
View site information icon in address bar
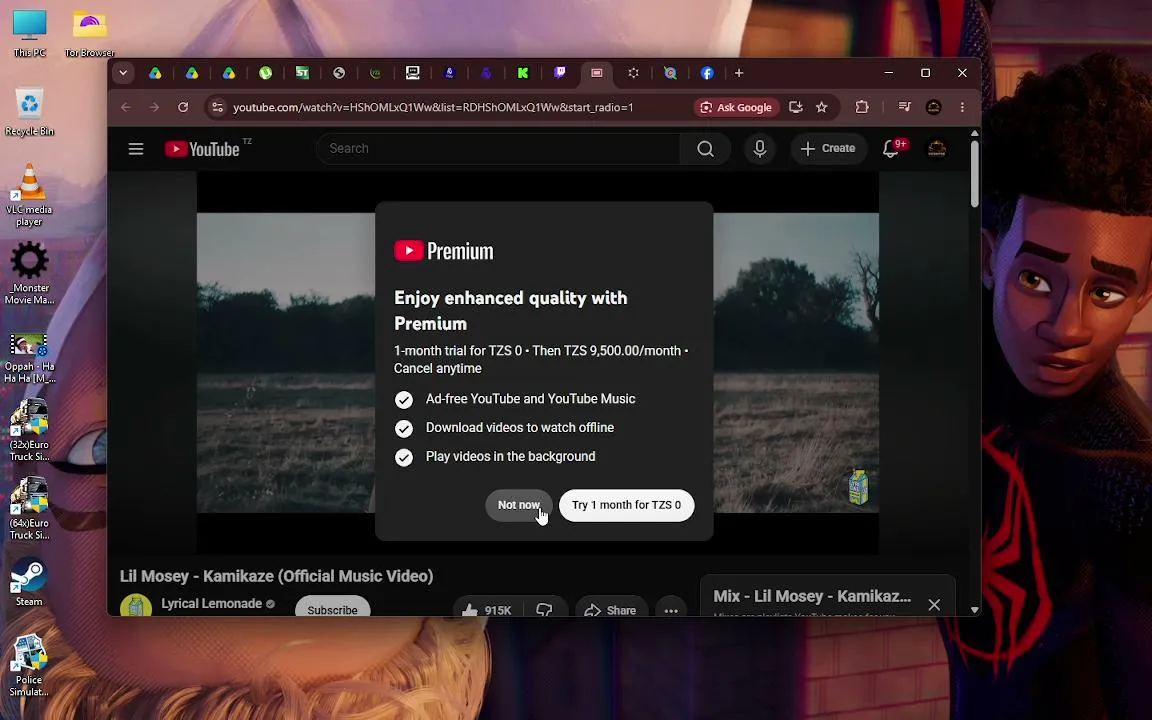click(217, 107)
